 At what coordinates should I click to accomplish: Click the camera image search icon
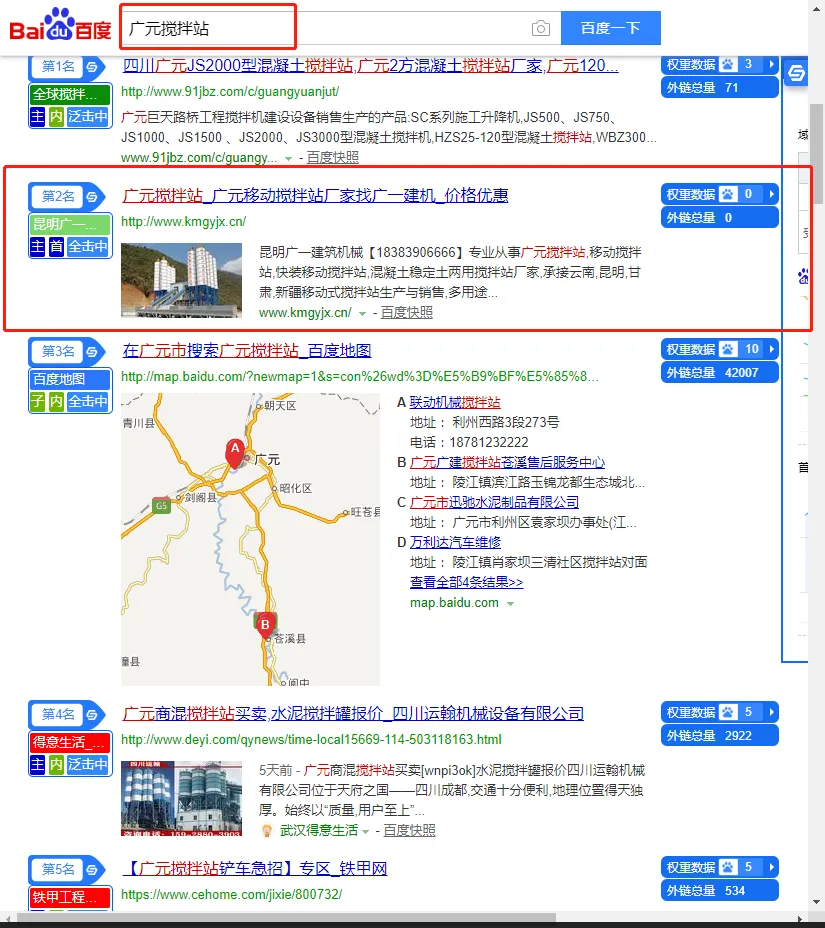(540, 28)
